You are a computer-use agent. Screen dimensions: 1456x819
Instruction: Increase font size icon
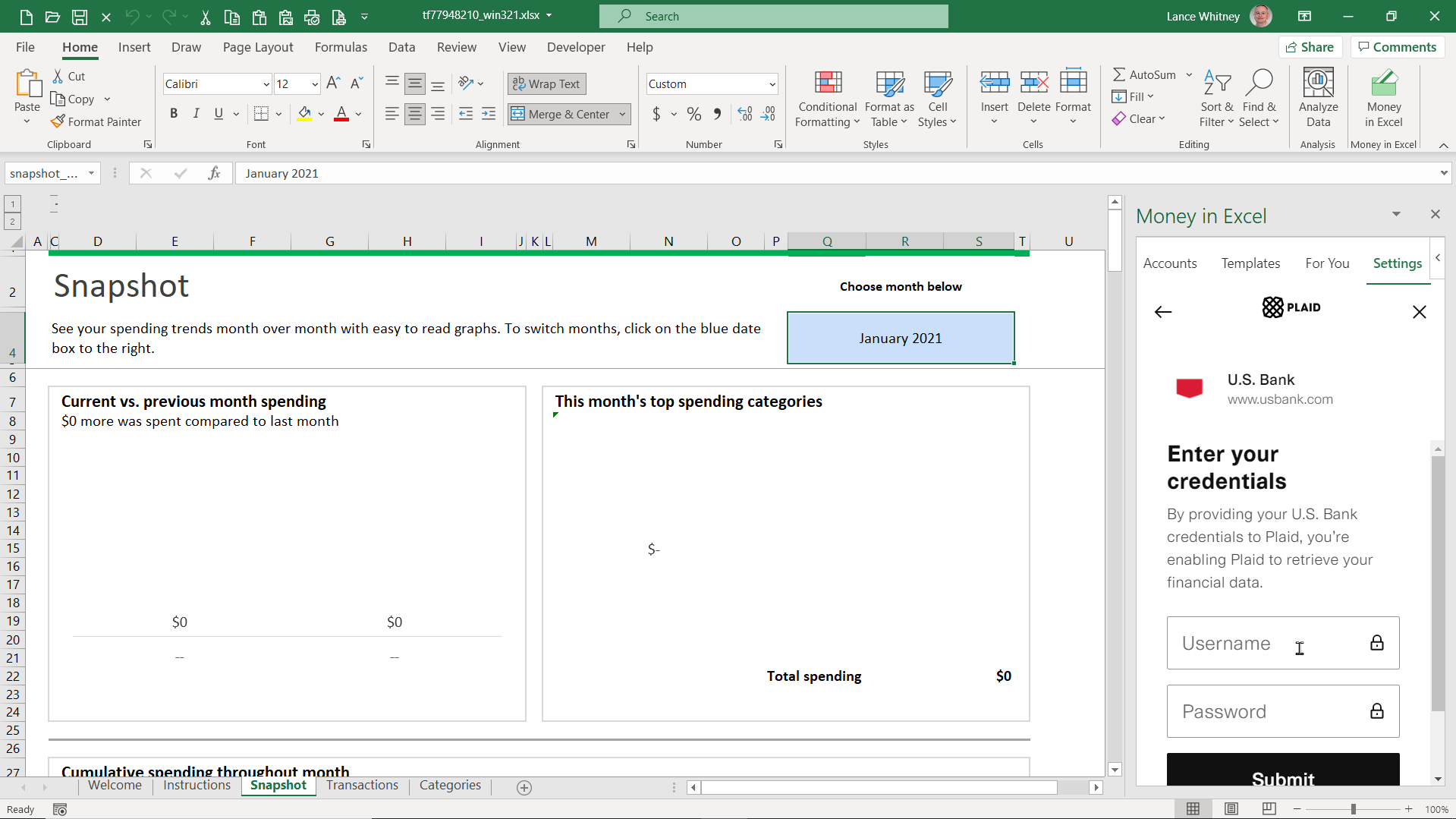[334, 83]
